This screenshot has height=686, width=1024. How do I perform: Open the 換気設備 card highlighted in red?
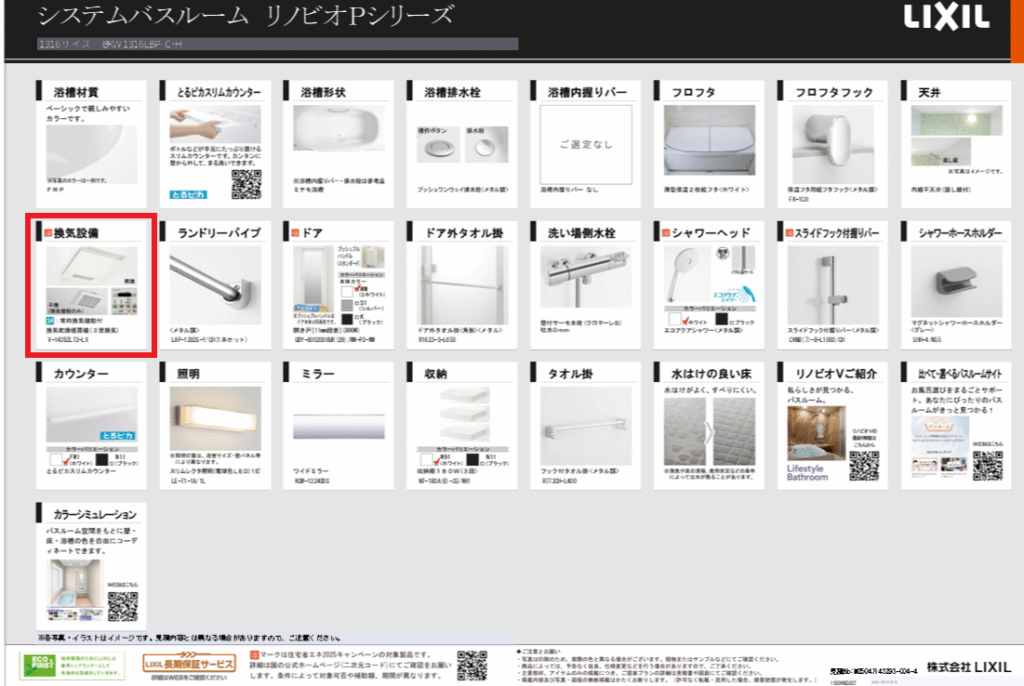[x=90, y=284]
